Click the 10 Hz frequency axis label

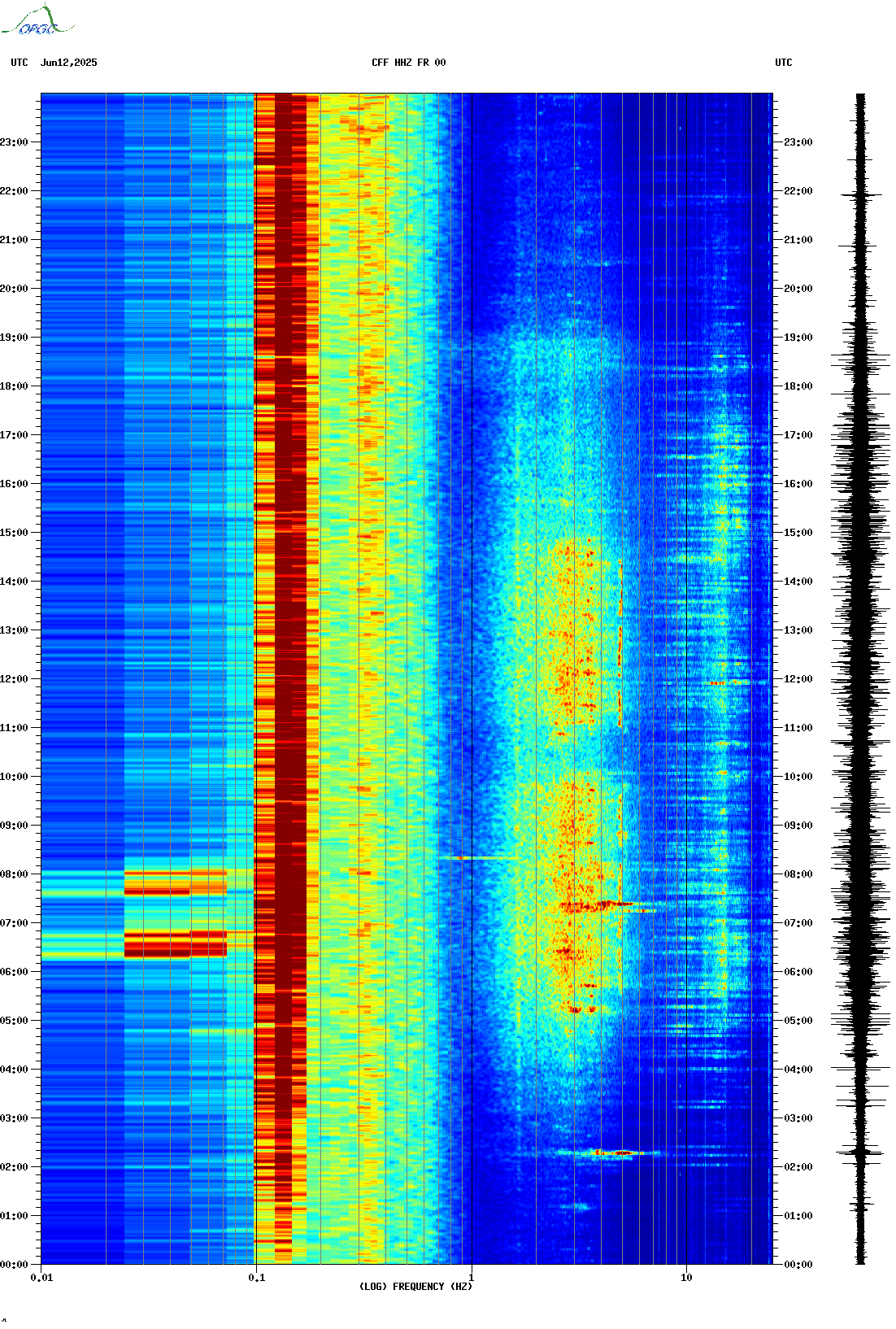click(686, 1278)
